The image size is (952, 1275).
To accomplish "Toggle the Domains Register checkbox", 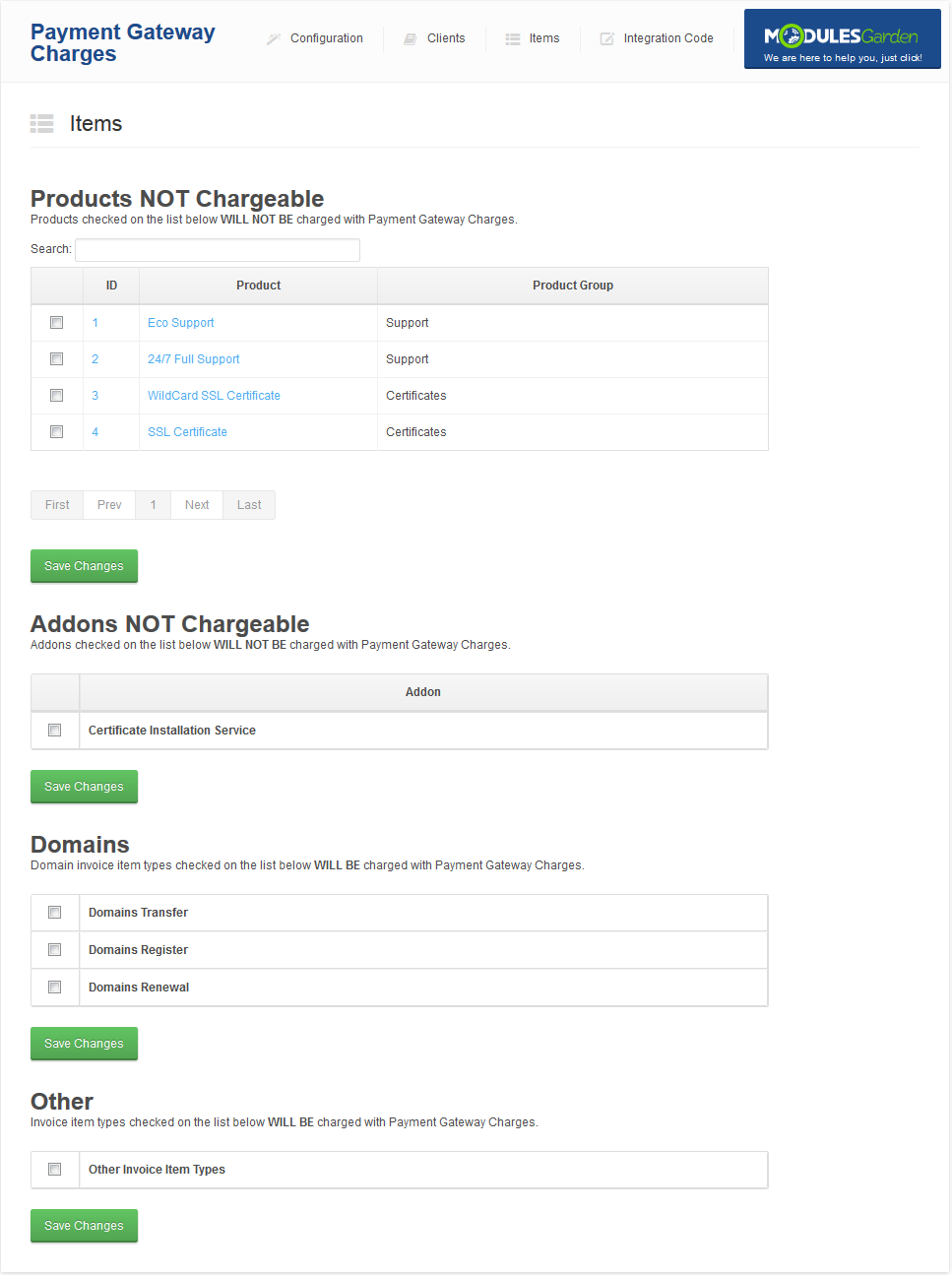I will (55, 950).
